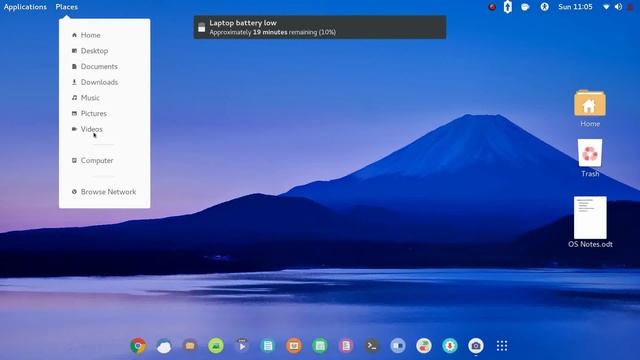Screen dimensions: 640x360
Task: Choose Documents in Places menu
Action: [104, 66]
